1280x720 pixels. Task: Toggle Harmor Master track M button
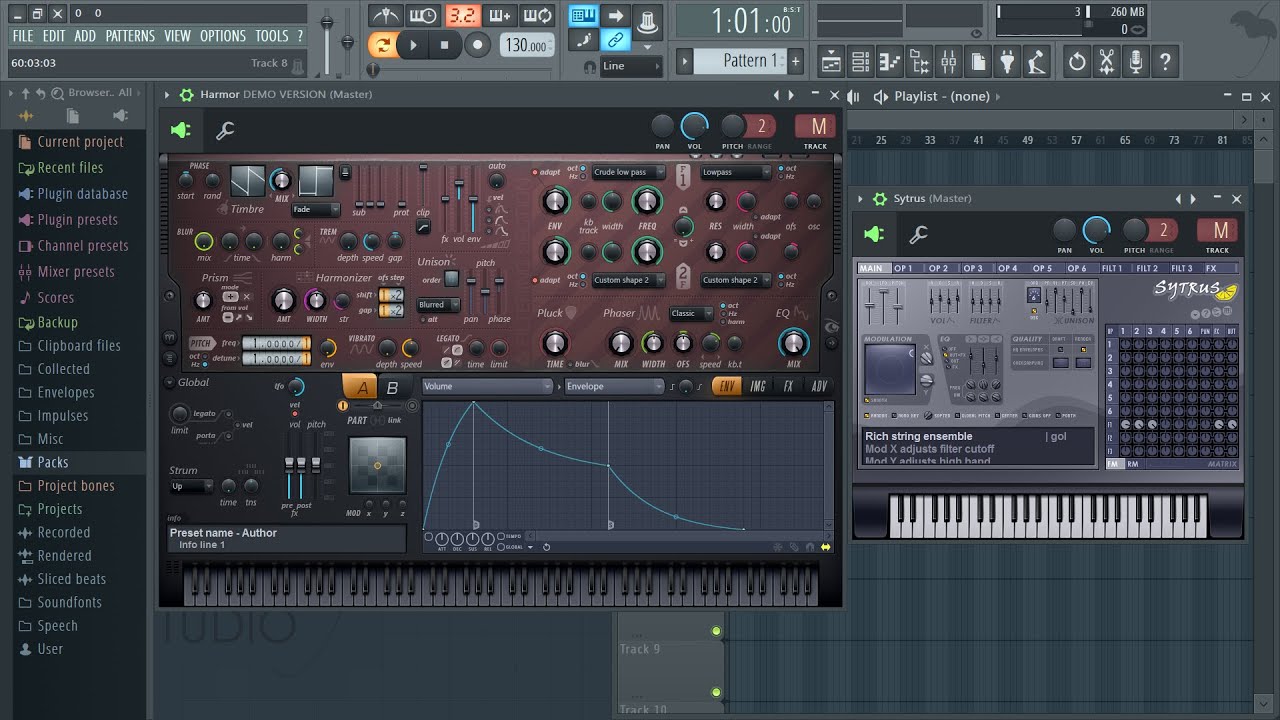pos(818,126)
